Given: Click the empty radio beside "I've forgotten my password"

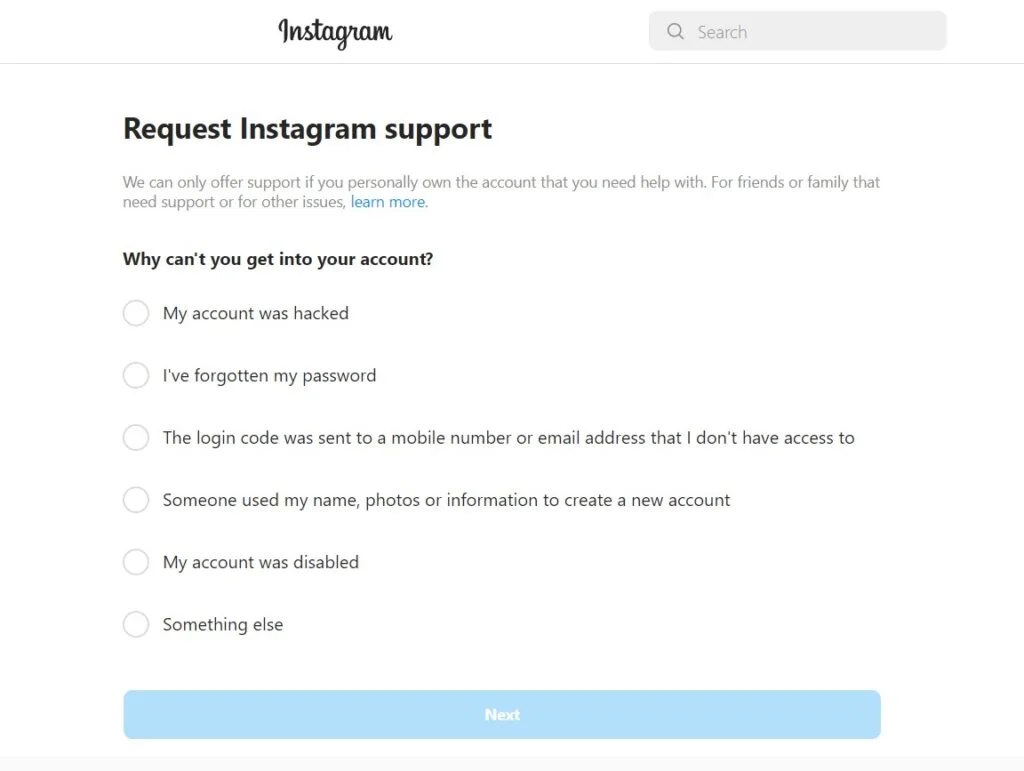Looking at the screenshot, I should click(x=136, y=375).
